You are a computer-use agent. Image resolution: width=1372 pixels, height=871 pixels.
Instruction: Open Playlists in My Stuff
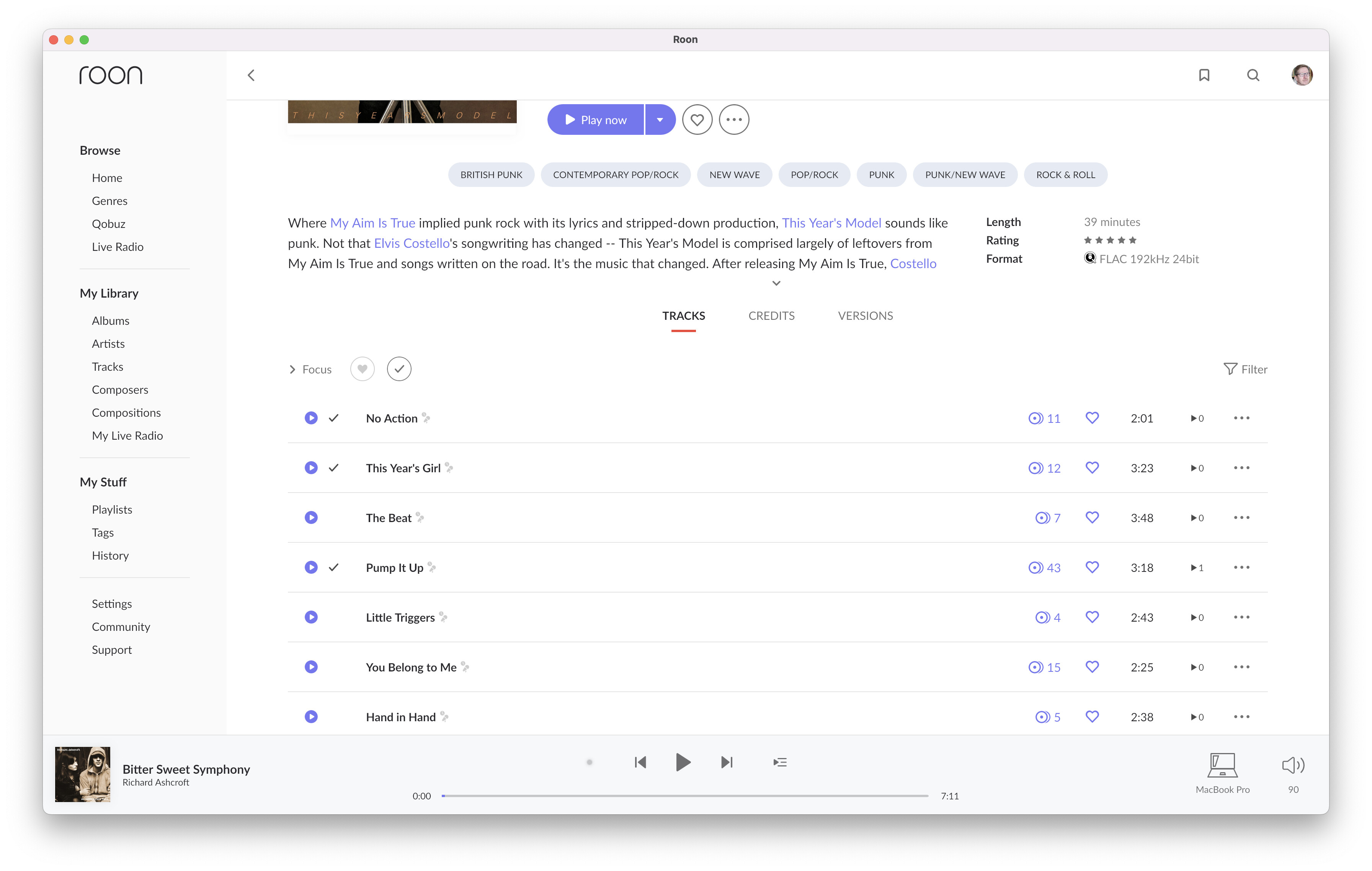pyautogui.click(x=112, y=509)
